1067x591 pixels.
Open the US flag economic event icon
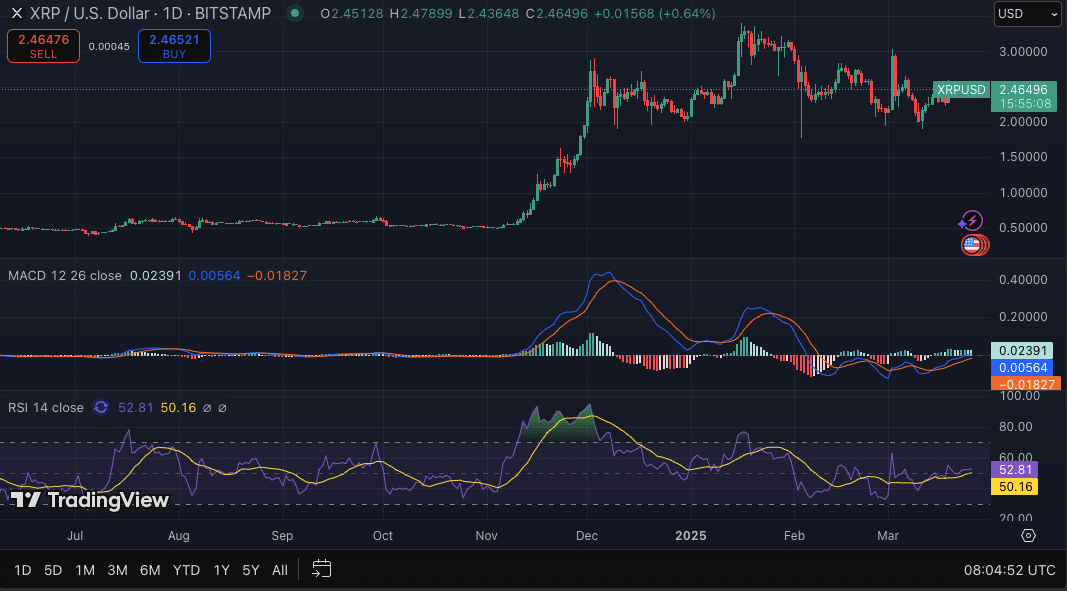(974, 244)
